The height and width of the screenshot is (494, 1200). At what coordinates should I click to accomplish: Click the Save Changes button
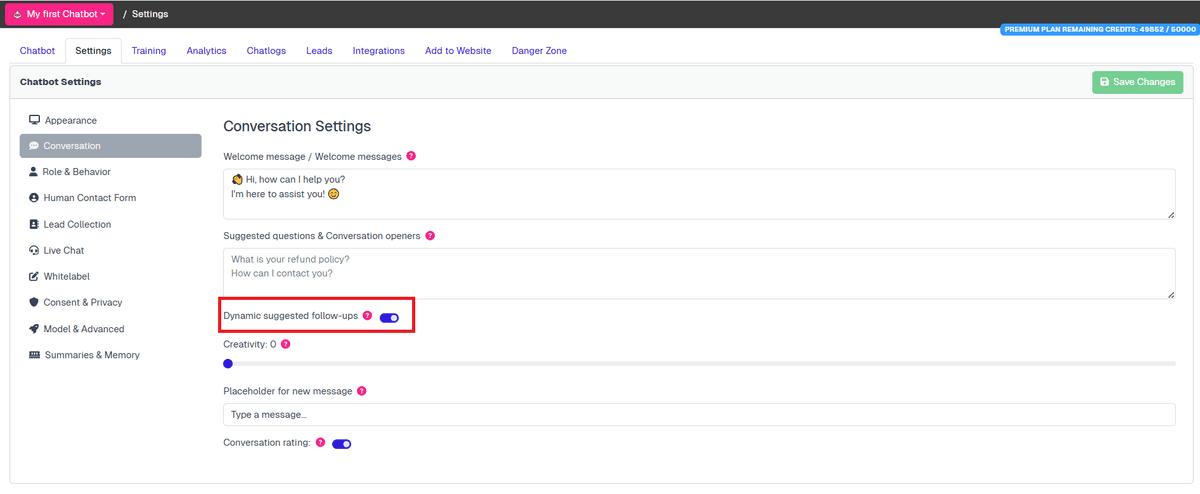point(1137,82)
